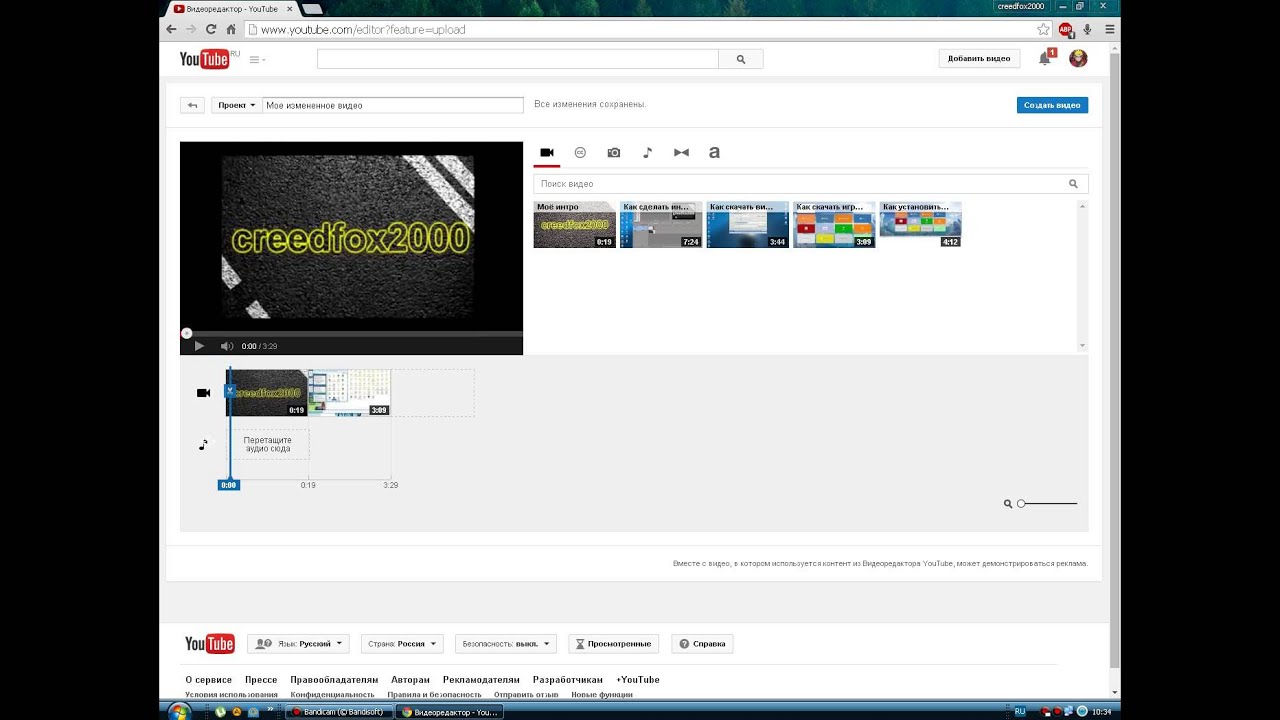Click the timeline zoom magnifier icon

[x=1008, y=504]
